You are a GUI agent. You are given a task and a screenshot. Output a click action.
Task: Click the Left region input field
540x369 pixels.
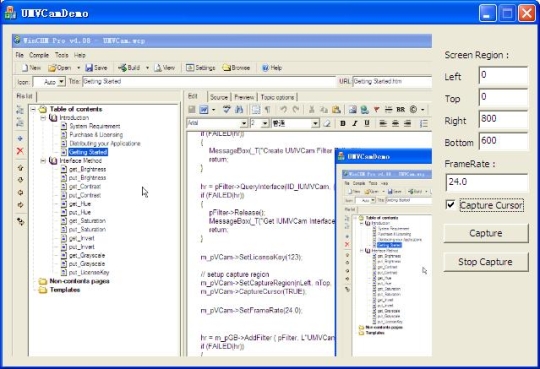pos(503,75)
